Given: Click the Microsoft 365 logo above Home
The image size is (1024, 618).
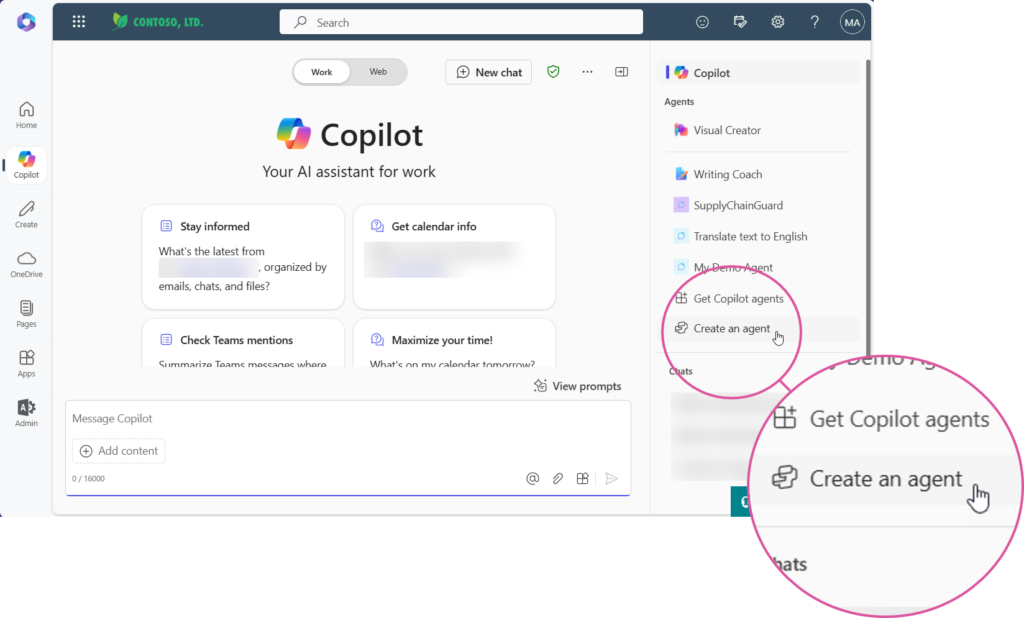Looking at the screenshot, I should 26,22.
